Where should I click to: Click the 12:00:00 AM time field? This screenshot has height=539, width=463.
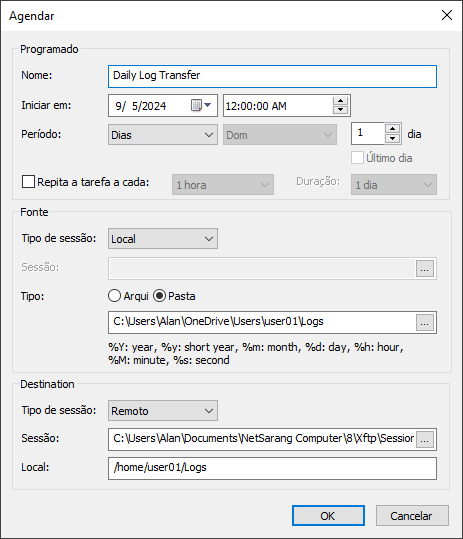pyautogui.click(x=278, y=106)
